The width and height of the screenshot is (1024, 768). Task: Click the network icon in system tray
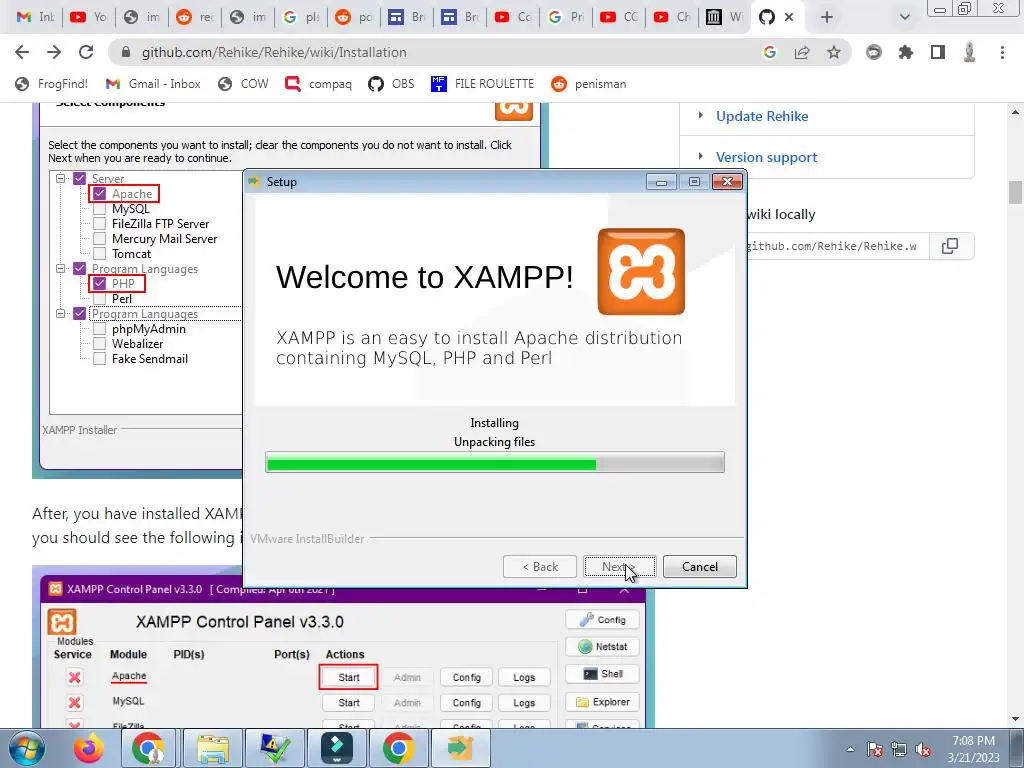899,750
